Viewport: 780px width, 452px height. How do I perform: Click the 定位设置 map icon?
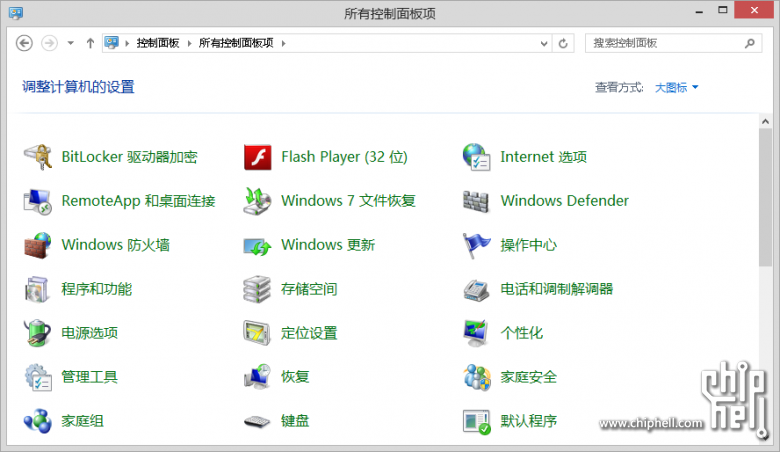click(257, 333)
